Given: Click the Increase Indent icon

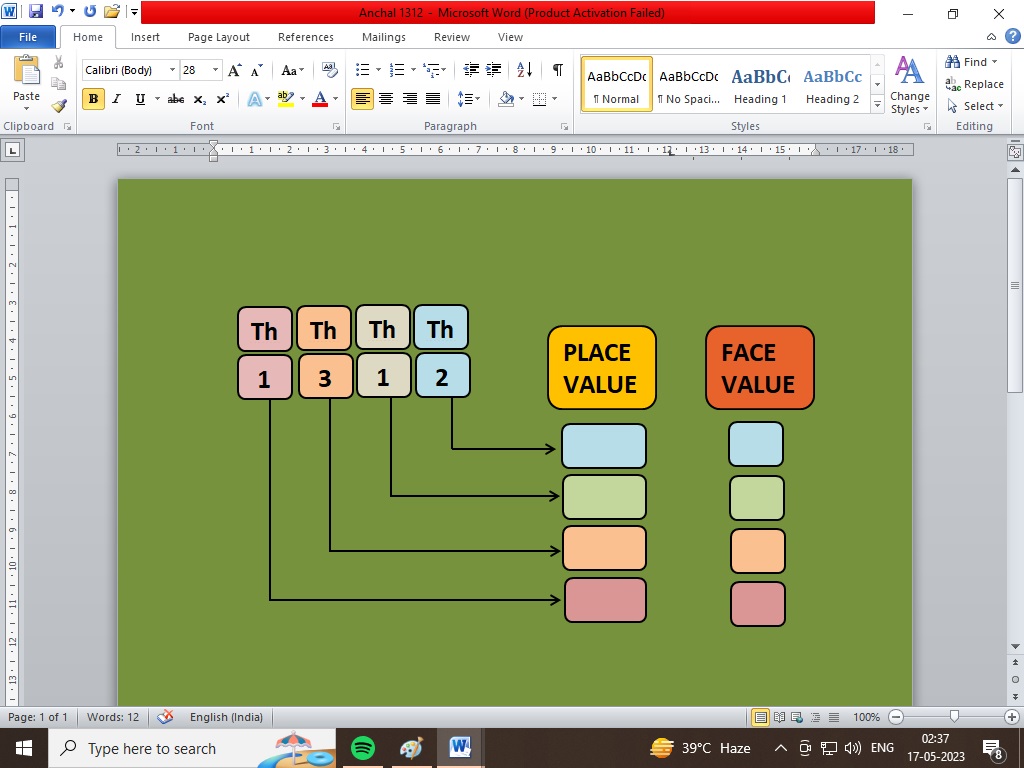Looking at the screenshot, I should point(493,70).
